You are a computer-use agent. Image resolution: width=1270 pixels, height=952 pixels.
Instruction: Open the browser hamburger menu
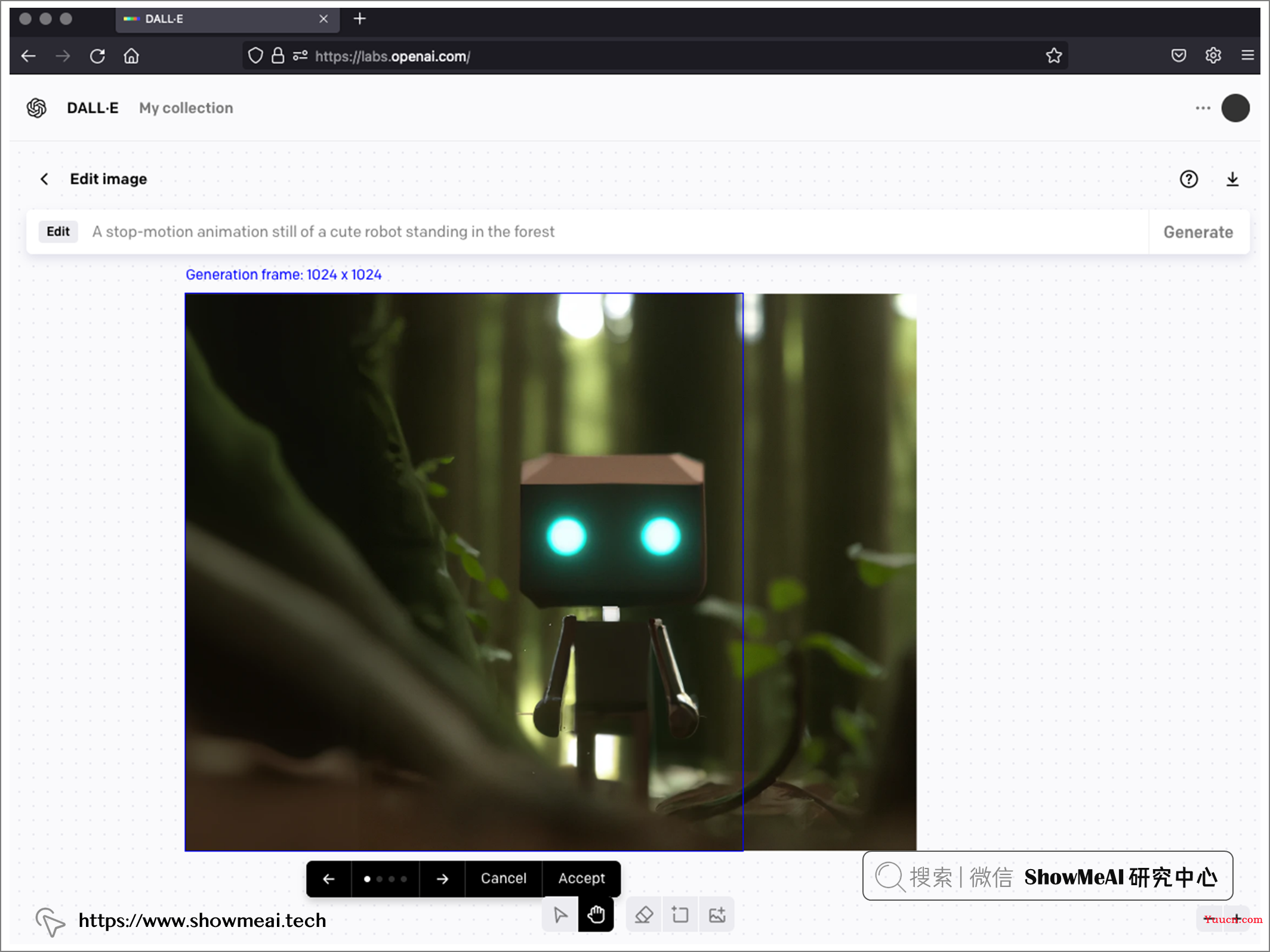pyautogui.click(x=1247, y=56)
